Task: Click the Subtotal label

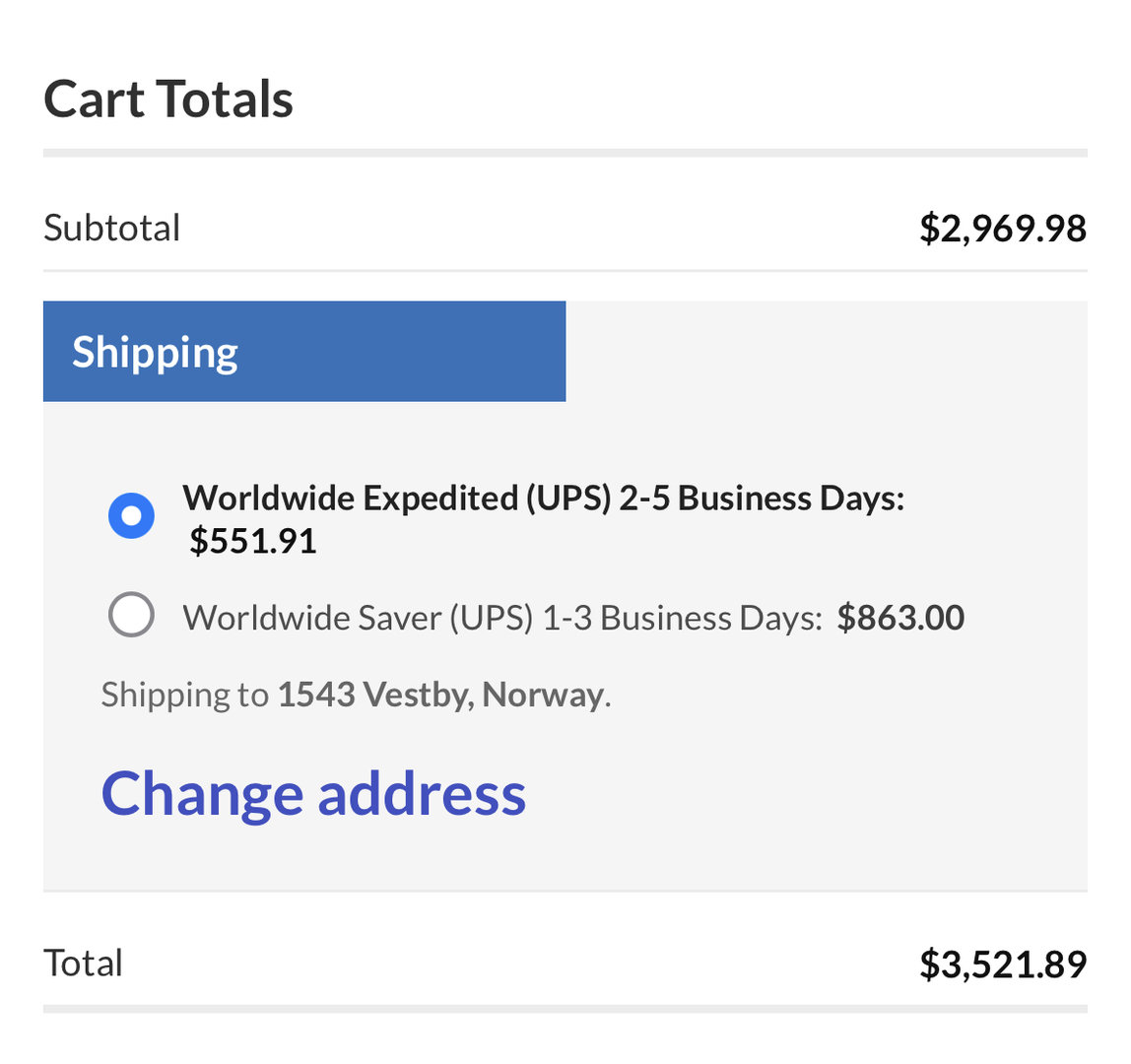Action: 111,229
